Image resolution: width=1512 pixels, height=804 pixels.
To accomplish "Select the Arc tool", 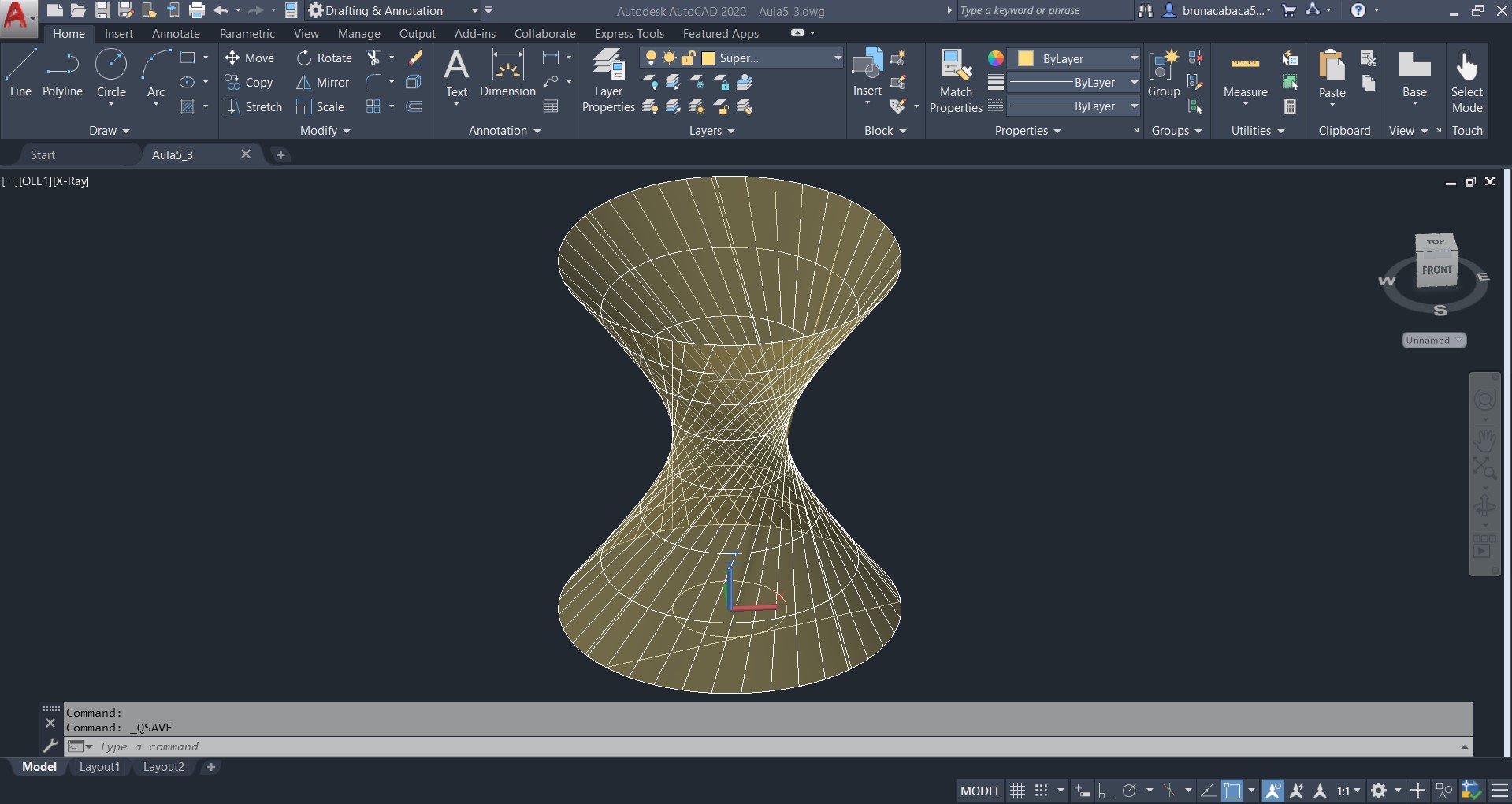I will click(156, 73).
